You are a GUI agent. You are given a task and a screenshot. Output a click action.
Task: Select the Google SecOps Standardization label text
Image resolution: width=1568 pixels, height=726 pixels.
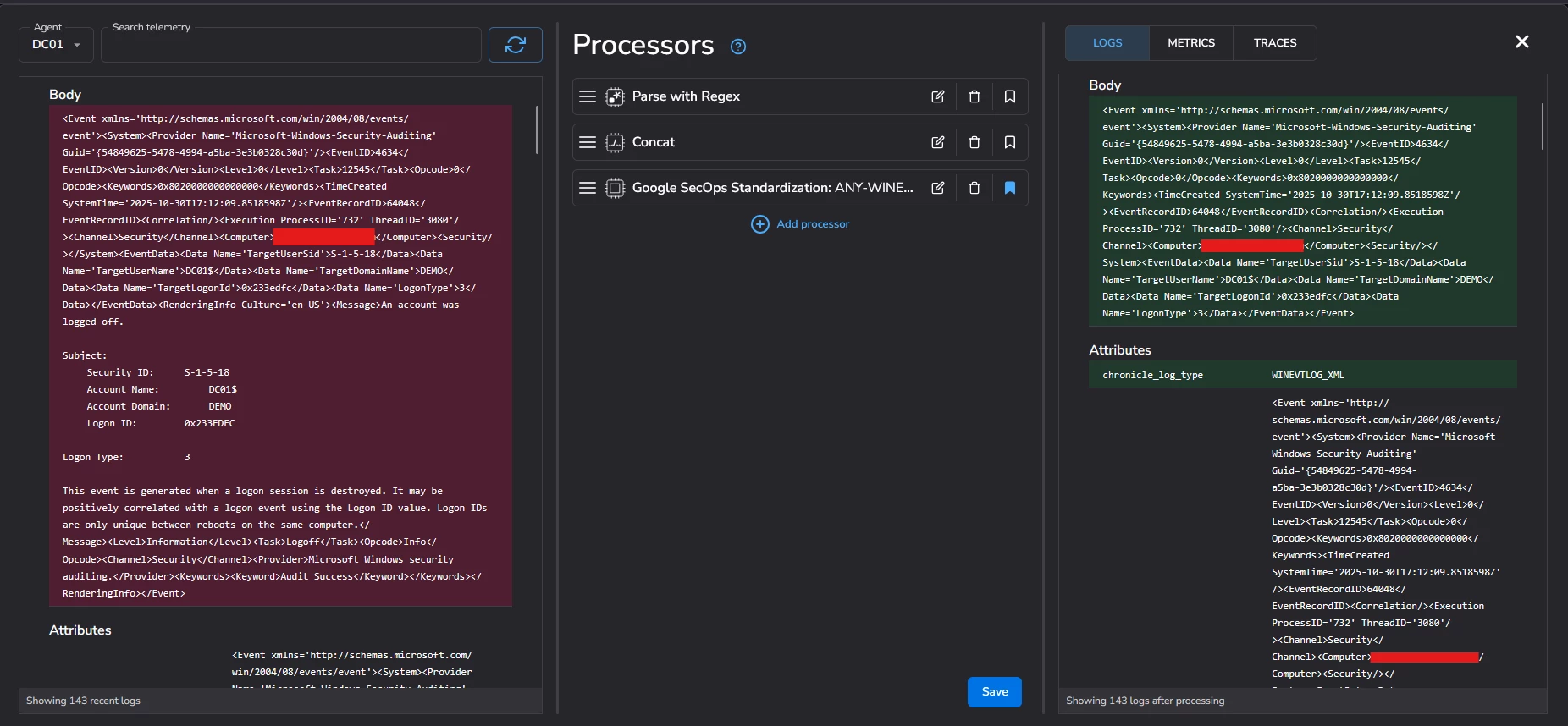773,188
